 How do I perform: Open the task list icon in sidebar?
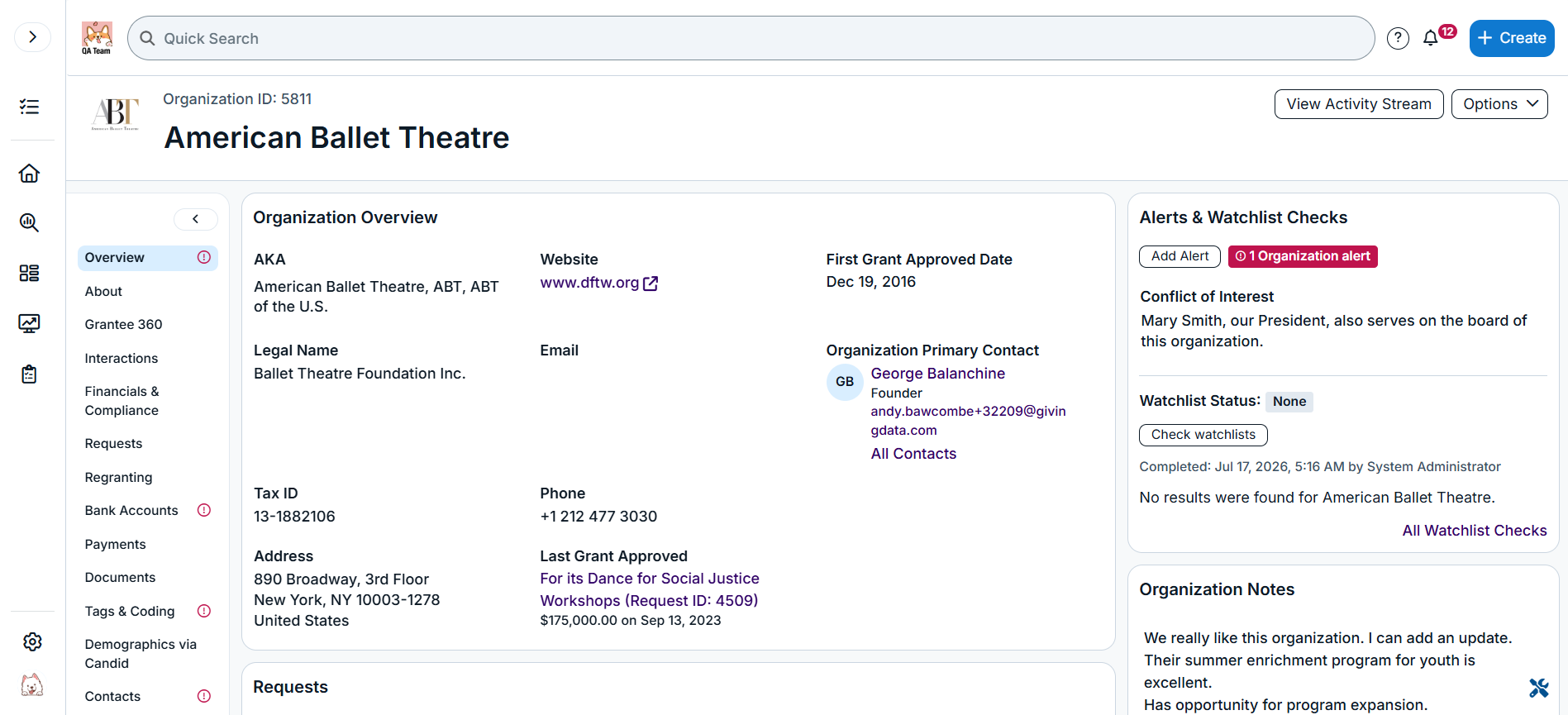29,107
